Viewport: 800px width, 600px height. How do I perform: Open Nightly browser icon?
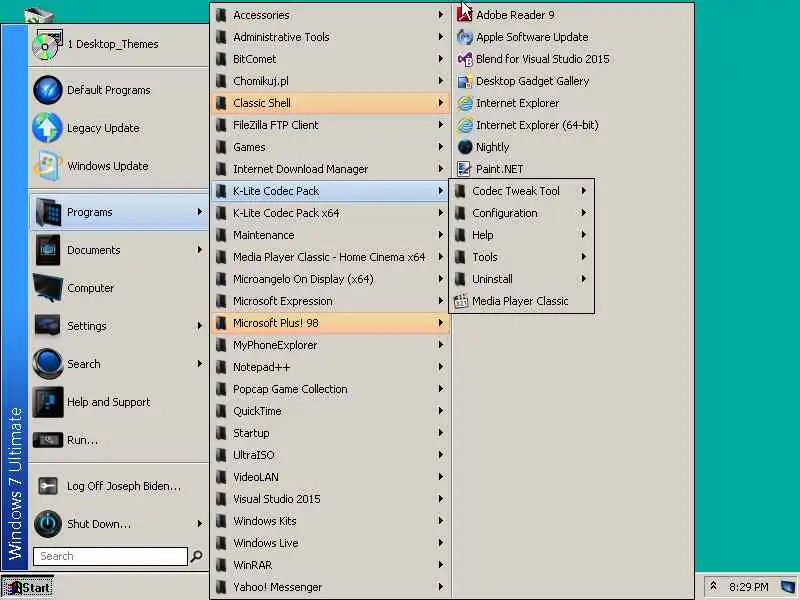465,147
